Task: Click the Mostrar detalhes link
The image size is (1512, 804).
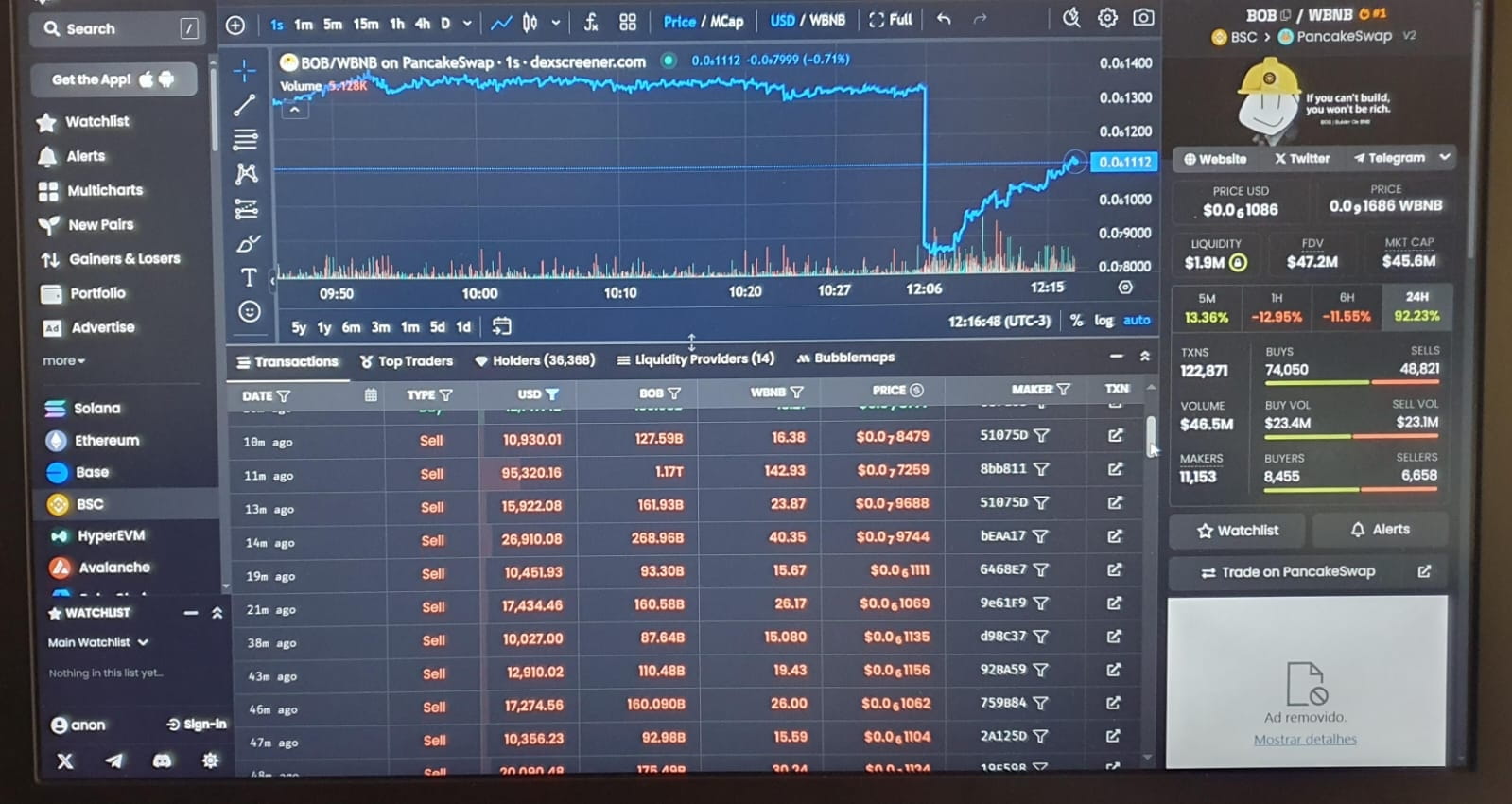Action: 1305,740
